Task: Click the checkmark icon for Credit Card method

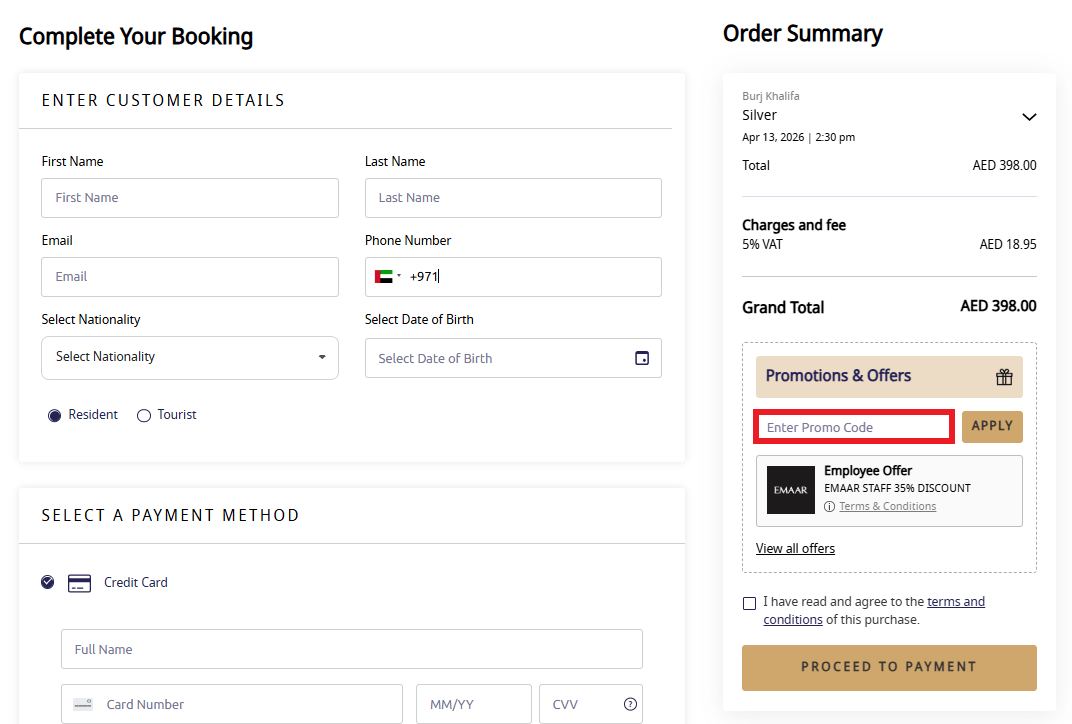Action: tap(47, 582)
